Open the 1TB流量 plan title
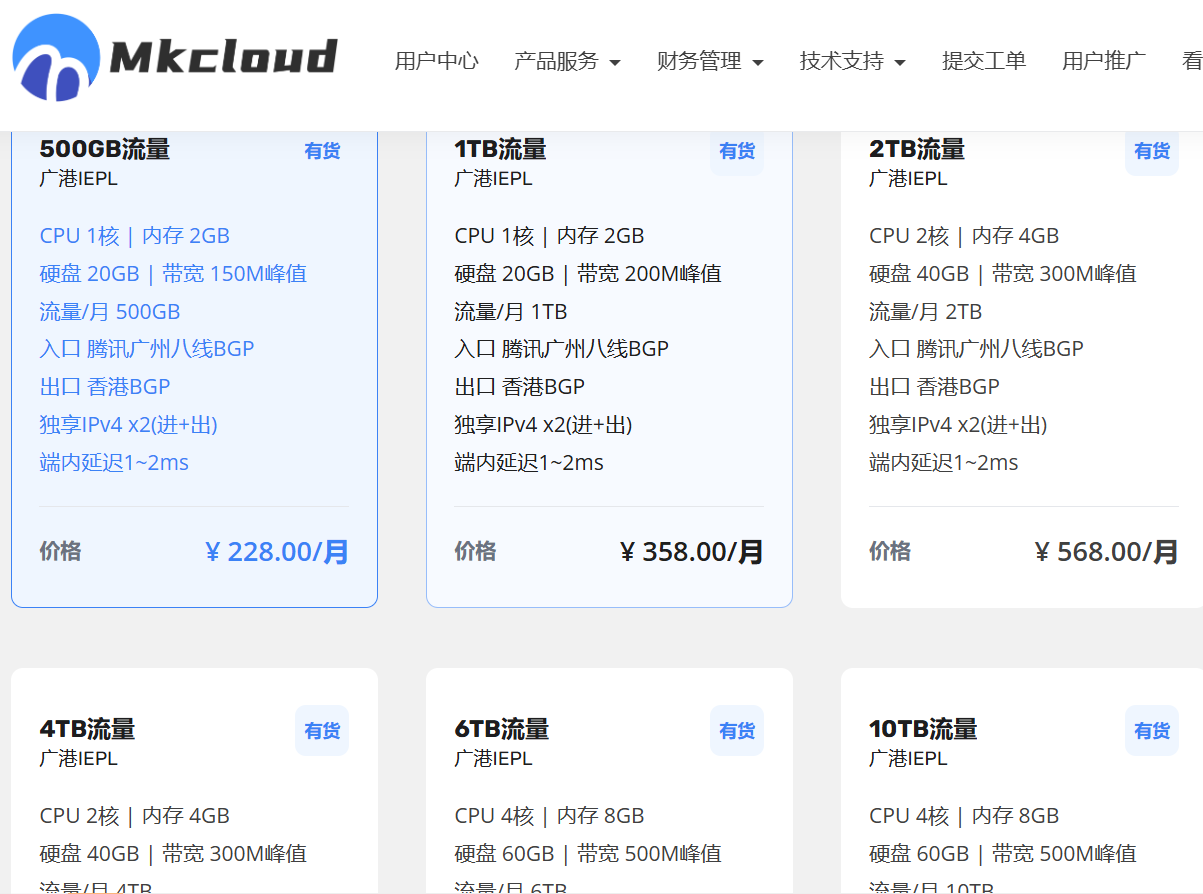Image resolution: width=1203 pixels, height=894 pixels. click(500, 150)
